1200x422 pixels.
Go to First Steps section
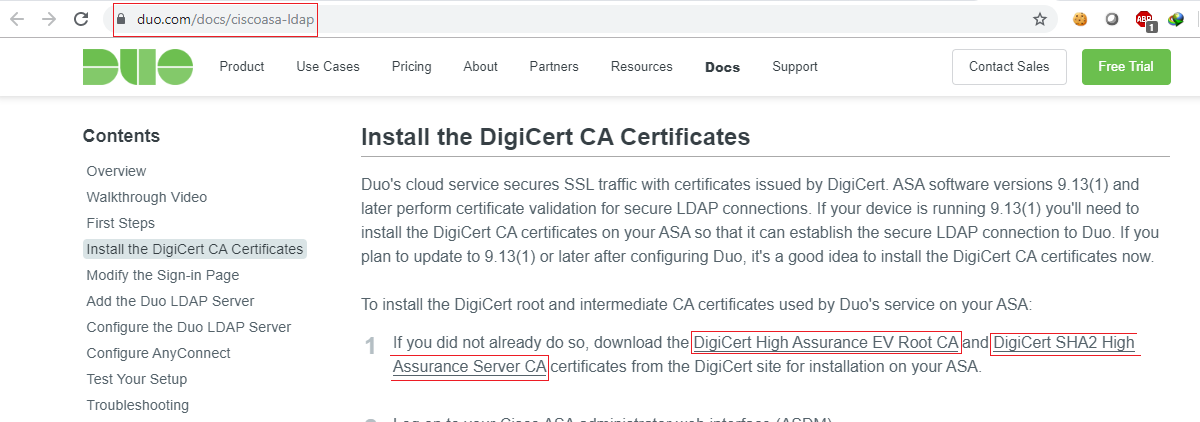(121, 223)
